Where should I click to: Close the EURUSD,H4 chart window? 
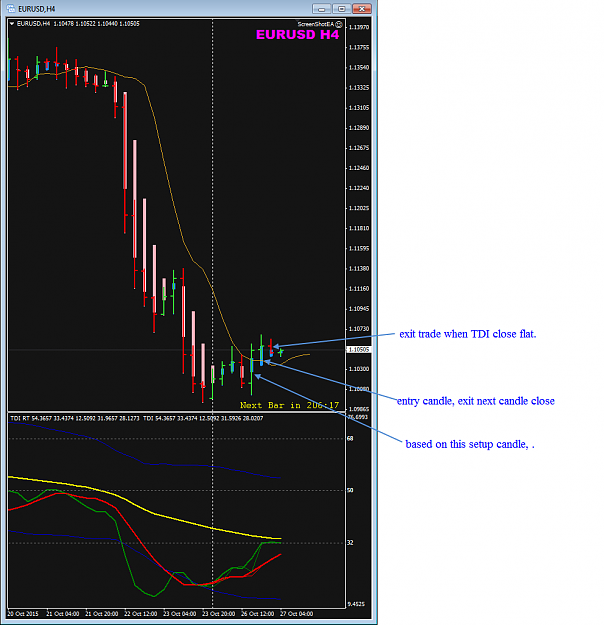point(362,8)
